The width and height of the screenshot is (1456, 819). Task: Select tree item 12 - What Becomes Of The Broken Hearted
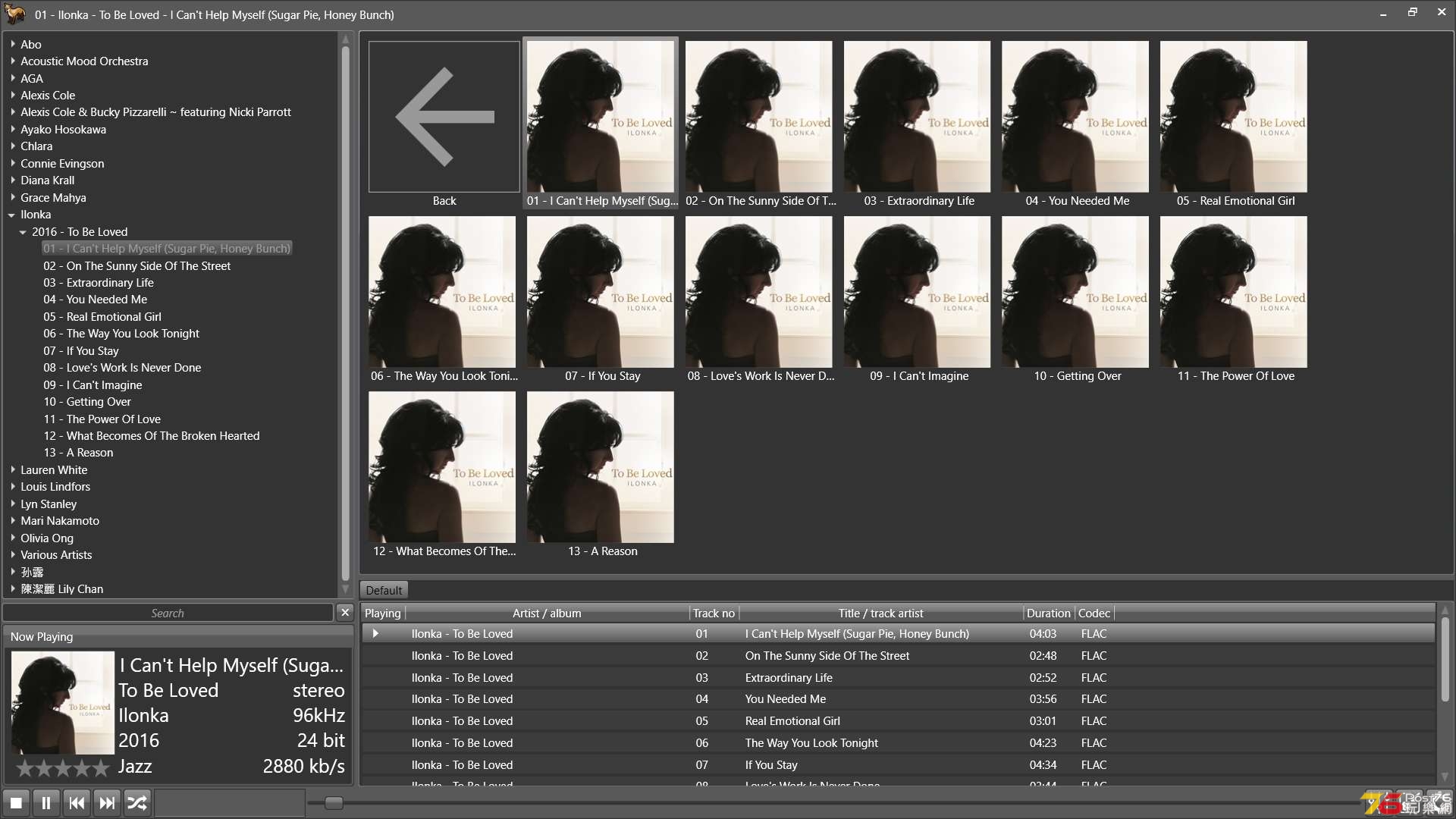click(x=152, y=435)
